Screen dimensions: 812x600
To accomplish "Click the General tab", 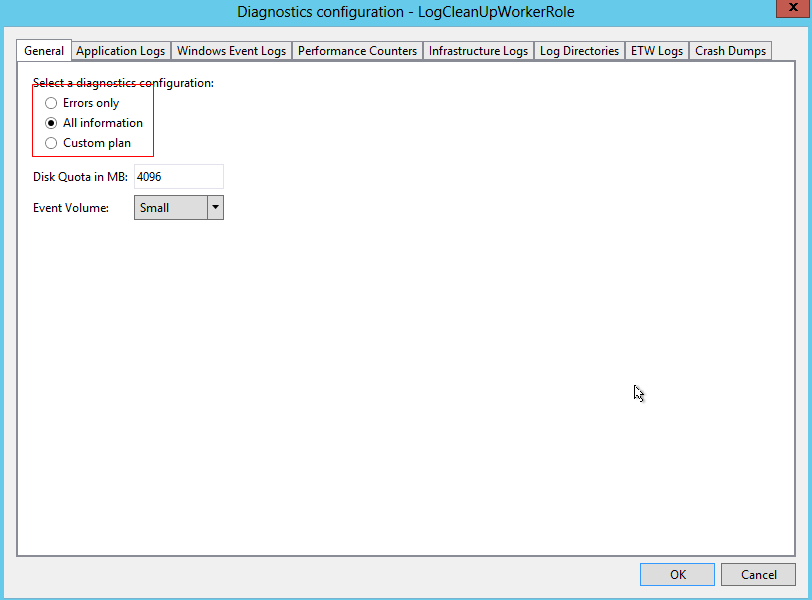I will click(44, 51).
